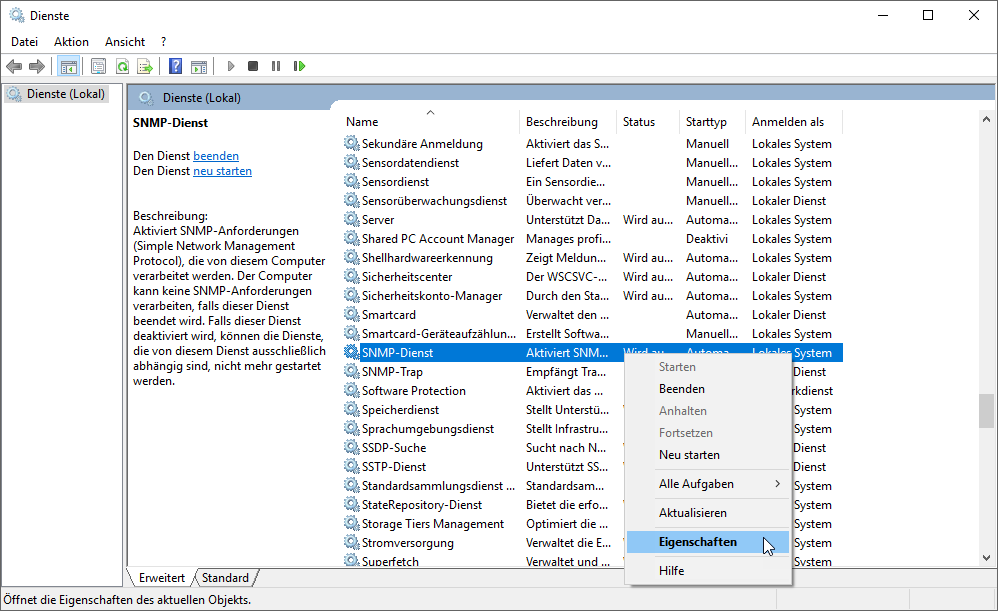This screenshot has width=998, height=611.
Task: Click the beenden link for SNMP-Dienst
Action: (216, 156)
